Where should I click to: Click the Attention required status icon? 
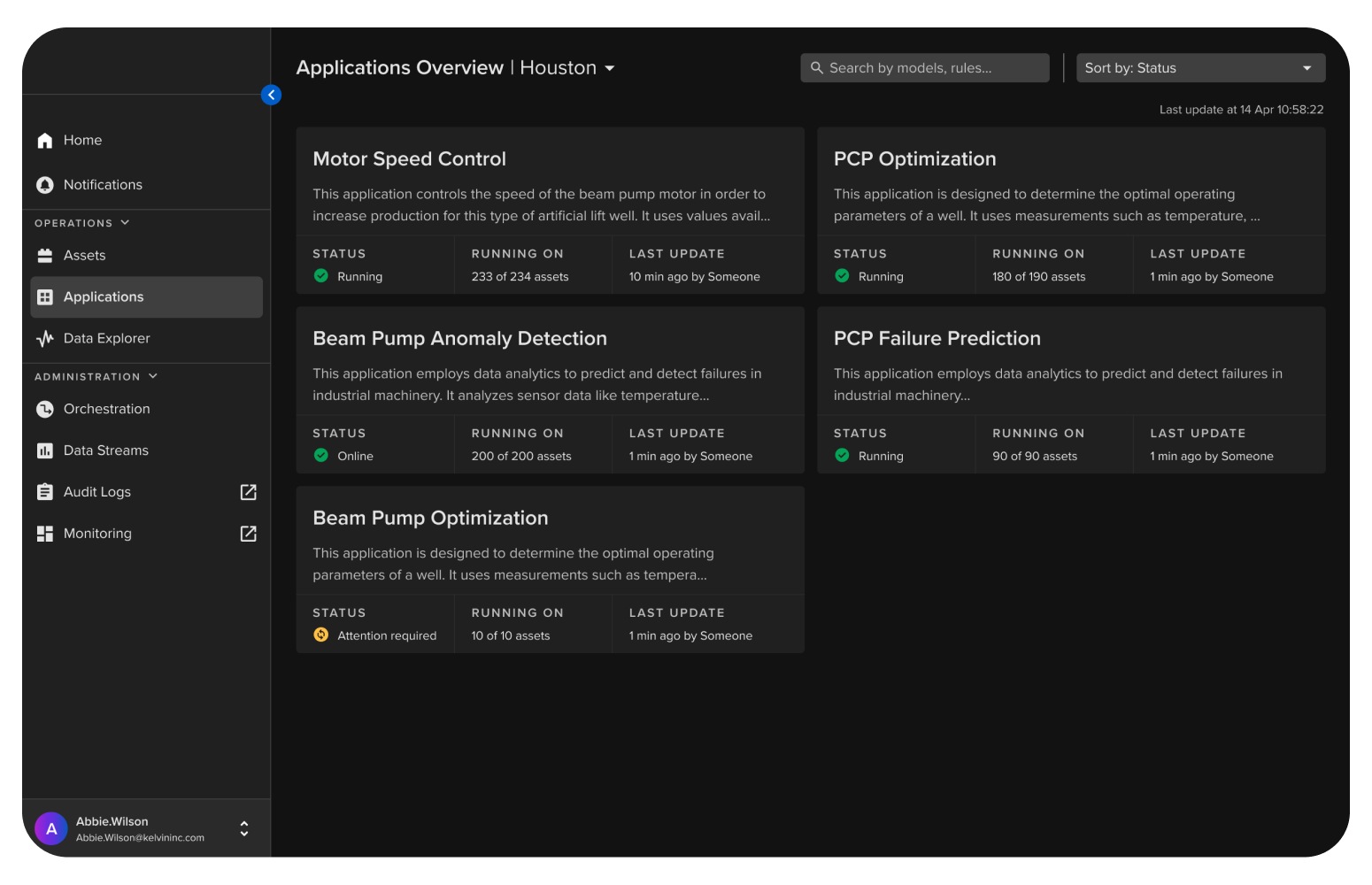tap(321, 635)
